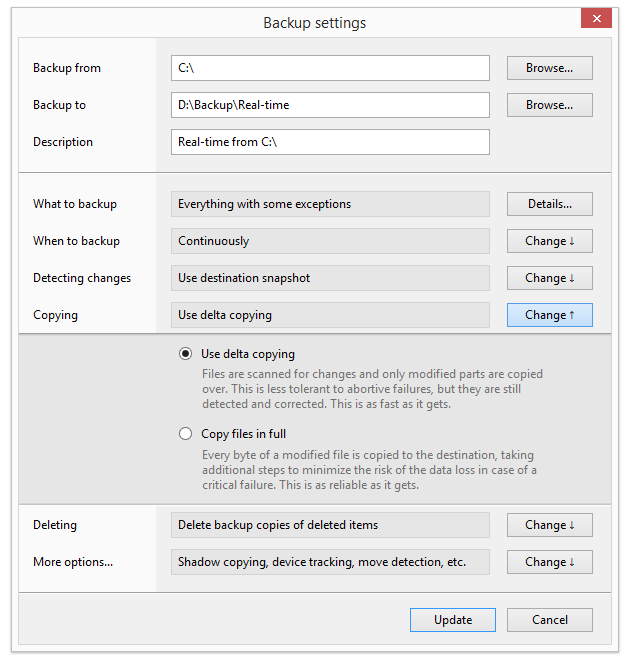This screenshot has width=630, height=663.
Task: Expand the Deleting options
Action: point(549,525)
